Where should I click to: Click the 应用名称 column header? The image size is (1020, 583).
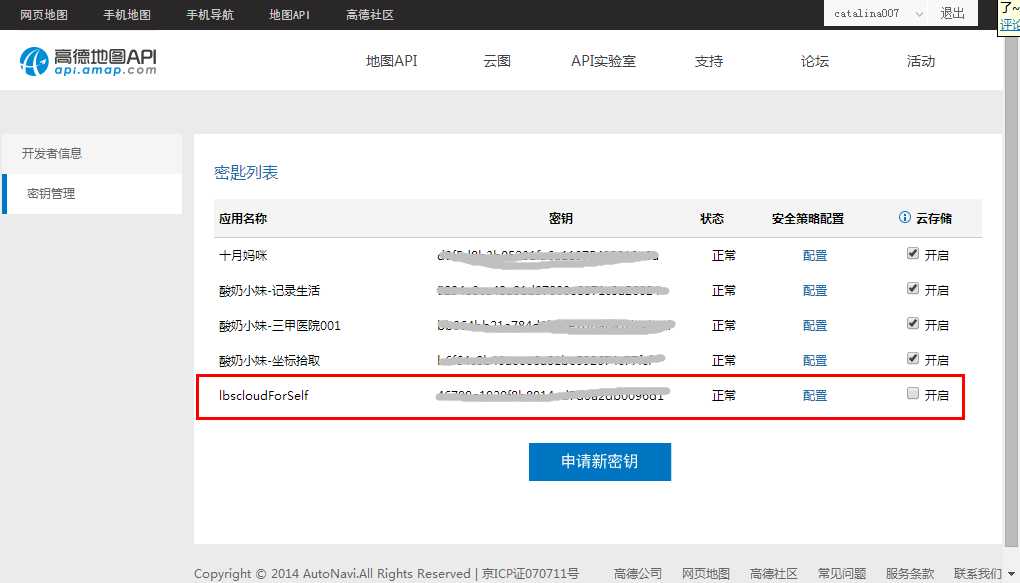[x=243, y=219]
